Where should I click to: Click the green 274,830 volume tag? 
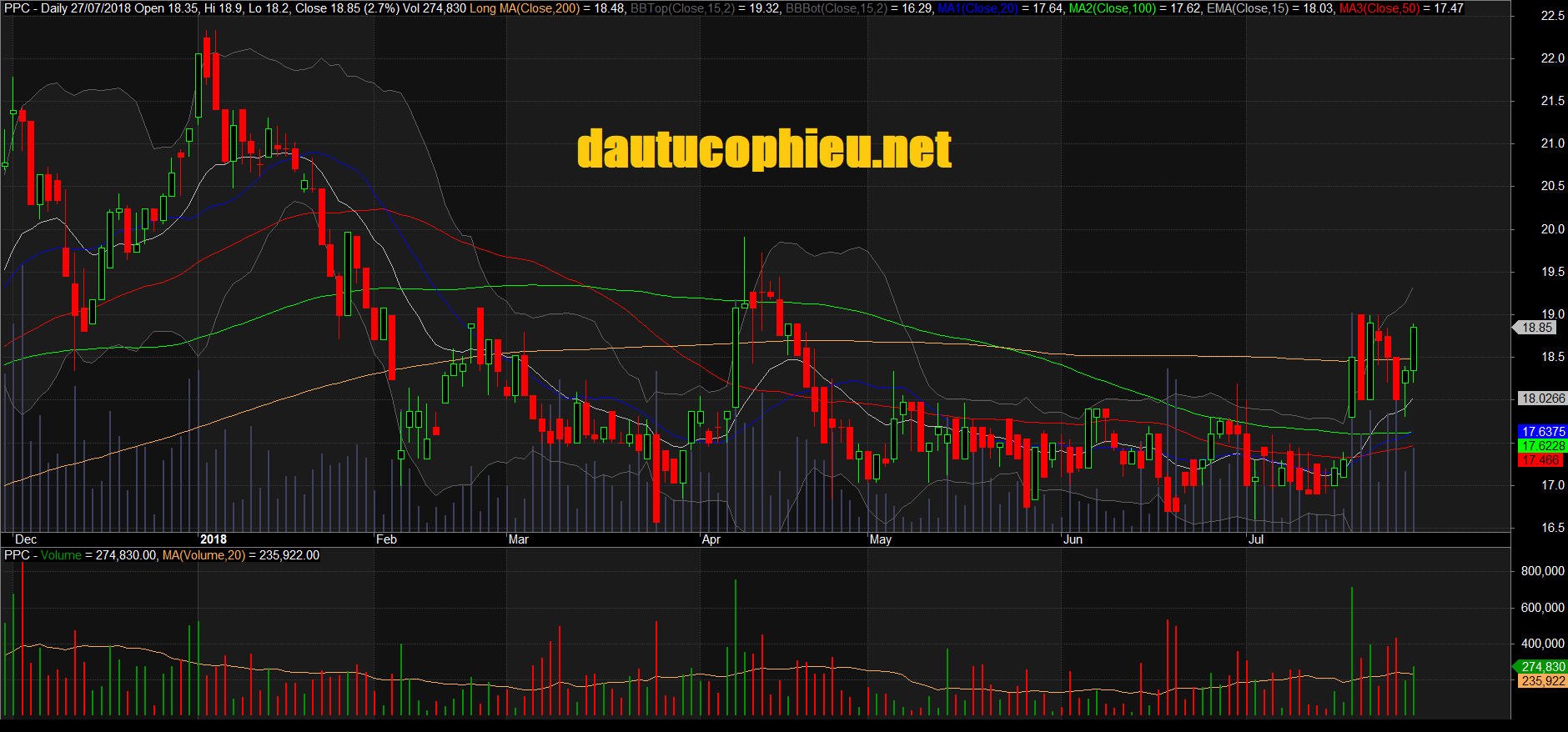point(1542,667)
